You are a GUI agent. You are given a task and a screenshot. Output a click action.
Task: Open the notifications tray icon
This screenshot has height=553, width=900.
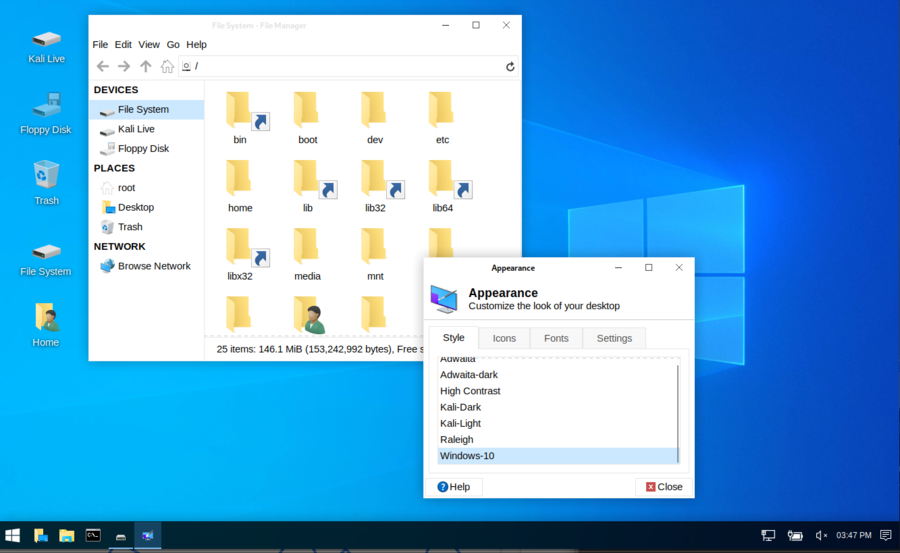(x=886, y=535)
